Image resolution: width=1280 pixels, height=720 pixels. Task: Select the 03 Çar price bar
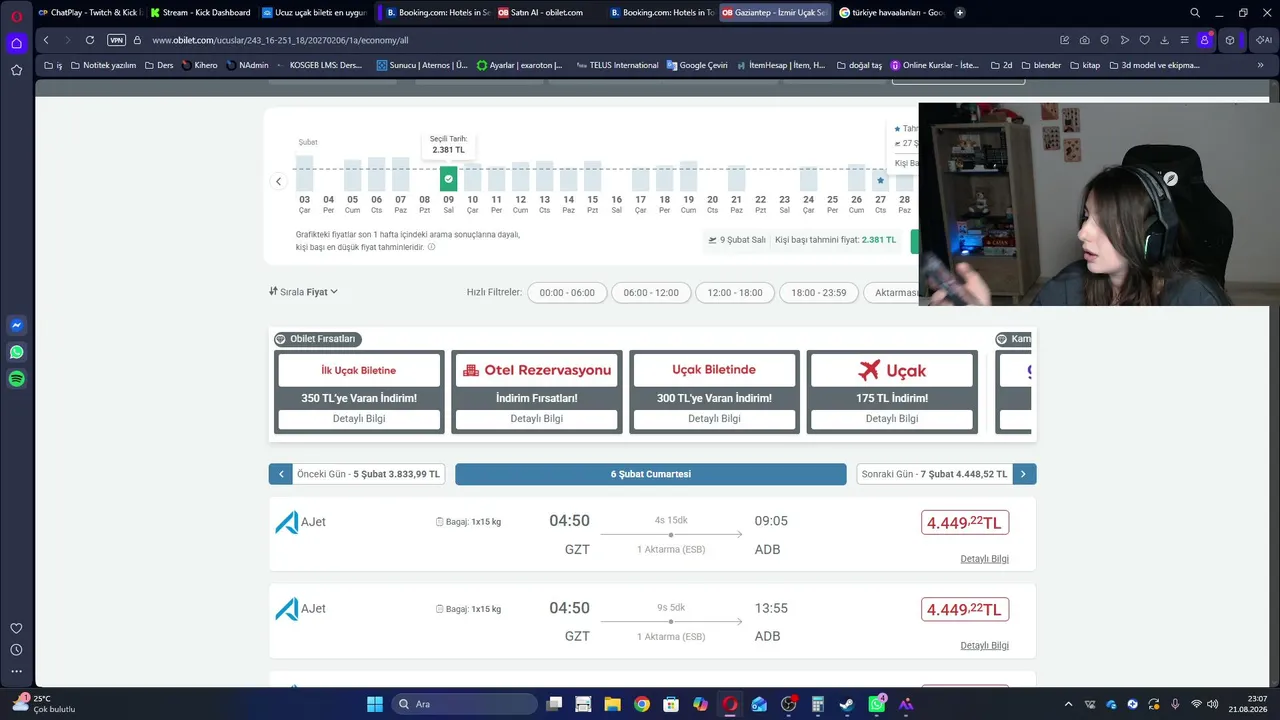304,174
